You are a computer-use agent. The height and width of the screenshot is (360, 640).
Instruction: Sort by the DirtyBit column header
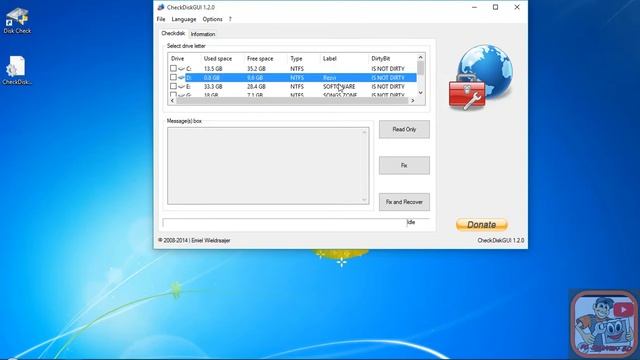pos(380,59)
